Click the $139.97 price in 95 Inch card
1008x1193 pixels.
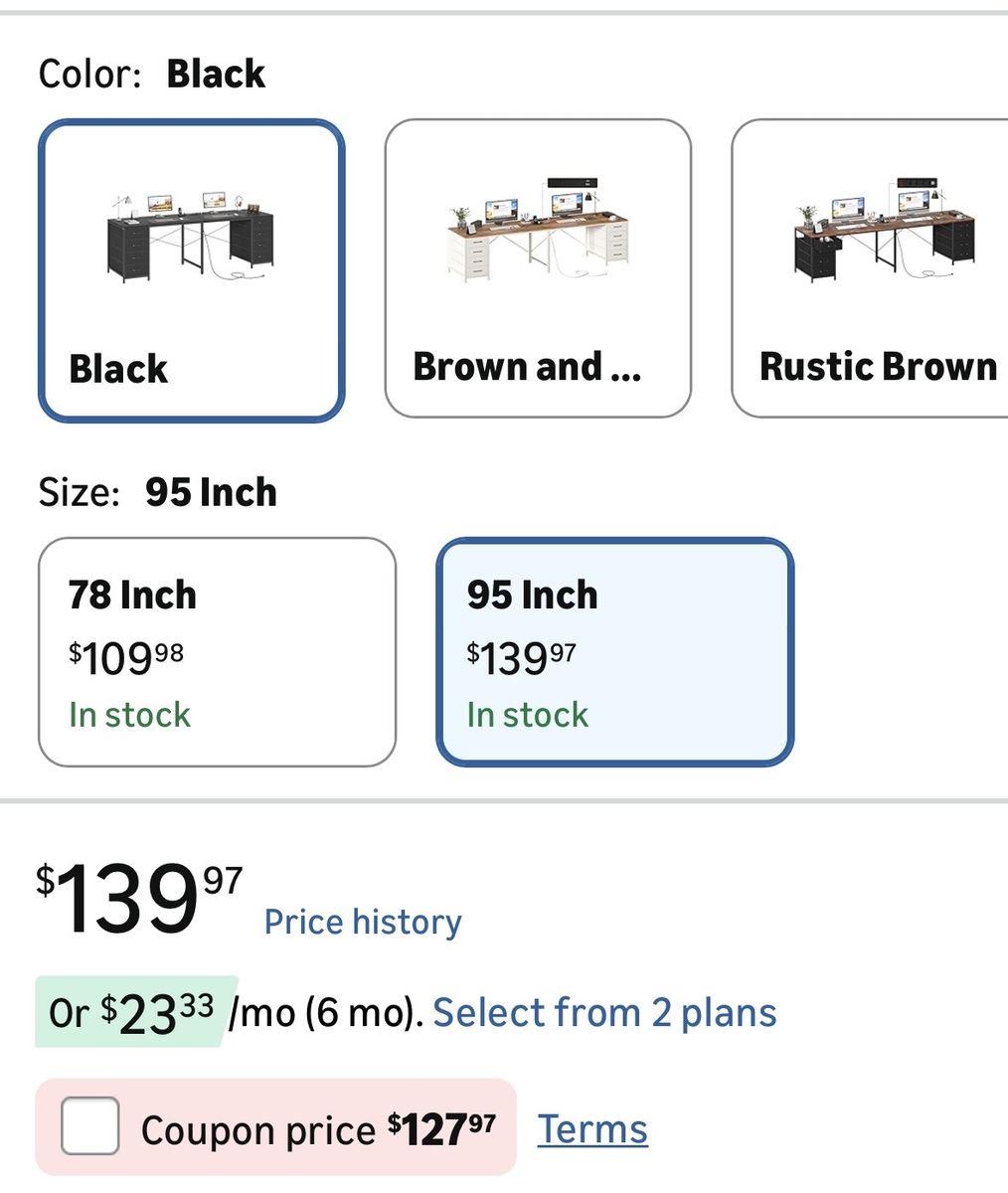coord(522,657)
